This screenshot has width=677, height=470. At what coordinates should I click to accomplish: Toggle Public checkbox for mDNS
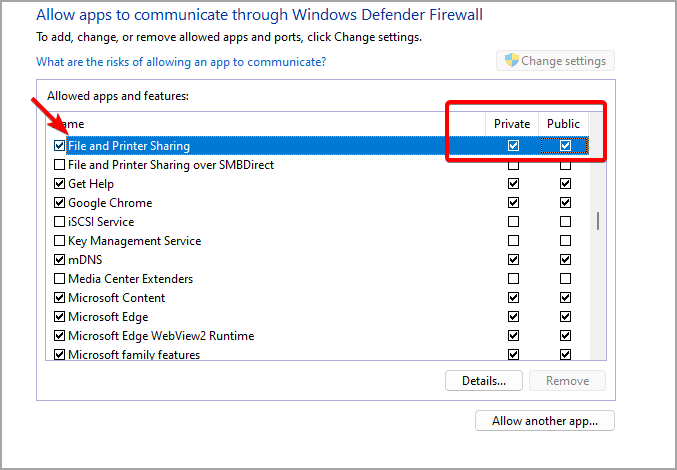[565, 260]
